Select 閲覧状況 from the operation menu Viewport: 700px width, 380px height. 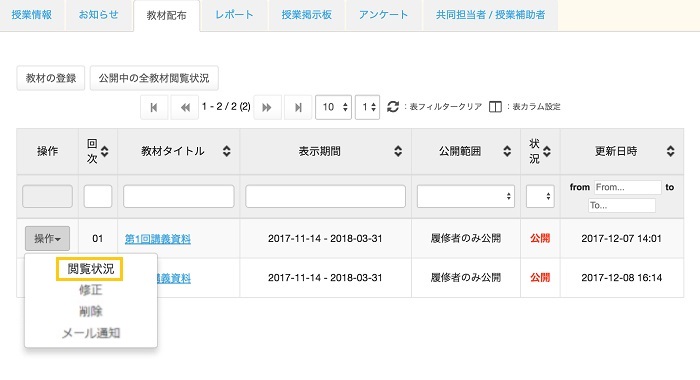tap(91, 269)
